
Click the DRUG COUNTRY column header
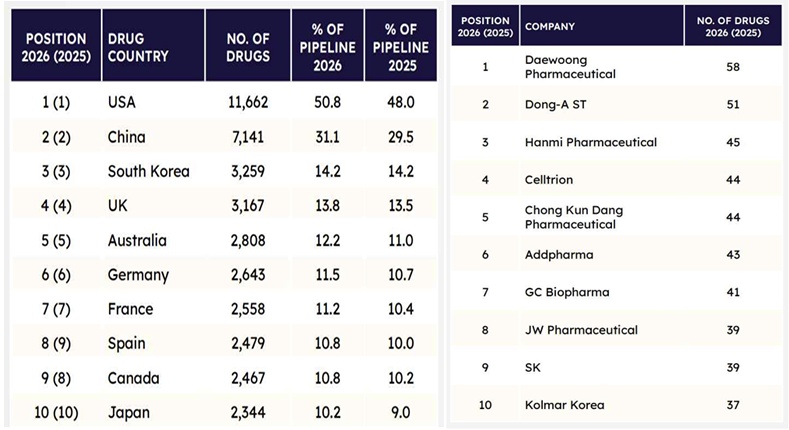coord(138,47)
